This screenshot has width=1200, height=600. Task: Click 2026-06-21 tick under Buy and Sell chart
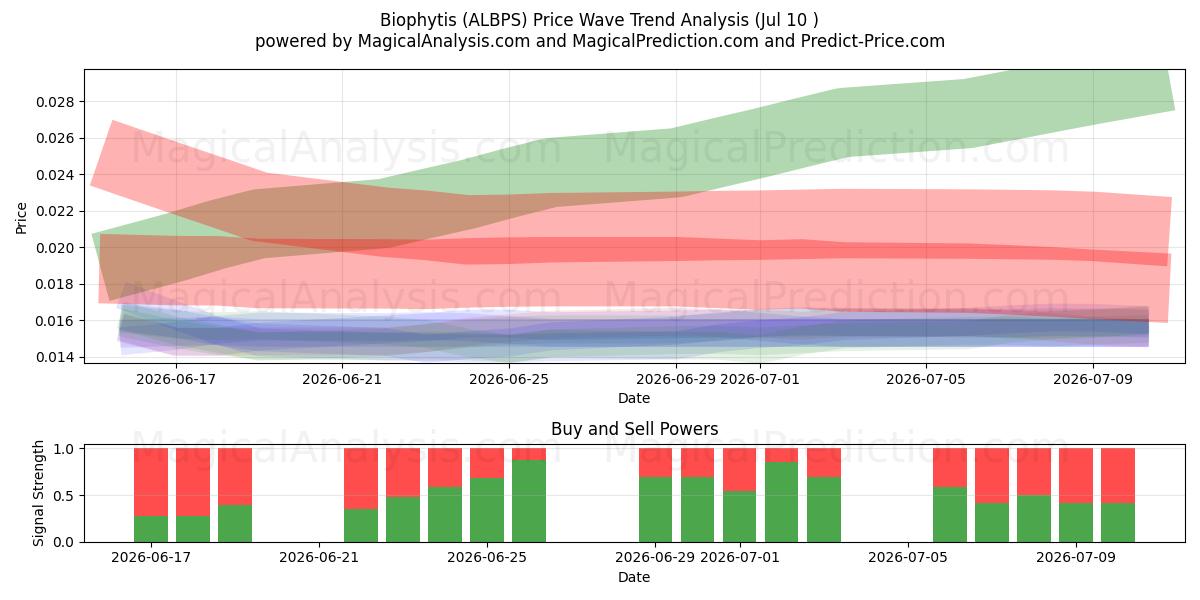(x=319, y=558)
